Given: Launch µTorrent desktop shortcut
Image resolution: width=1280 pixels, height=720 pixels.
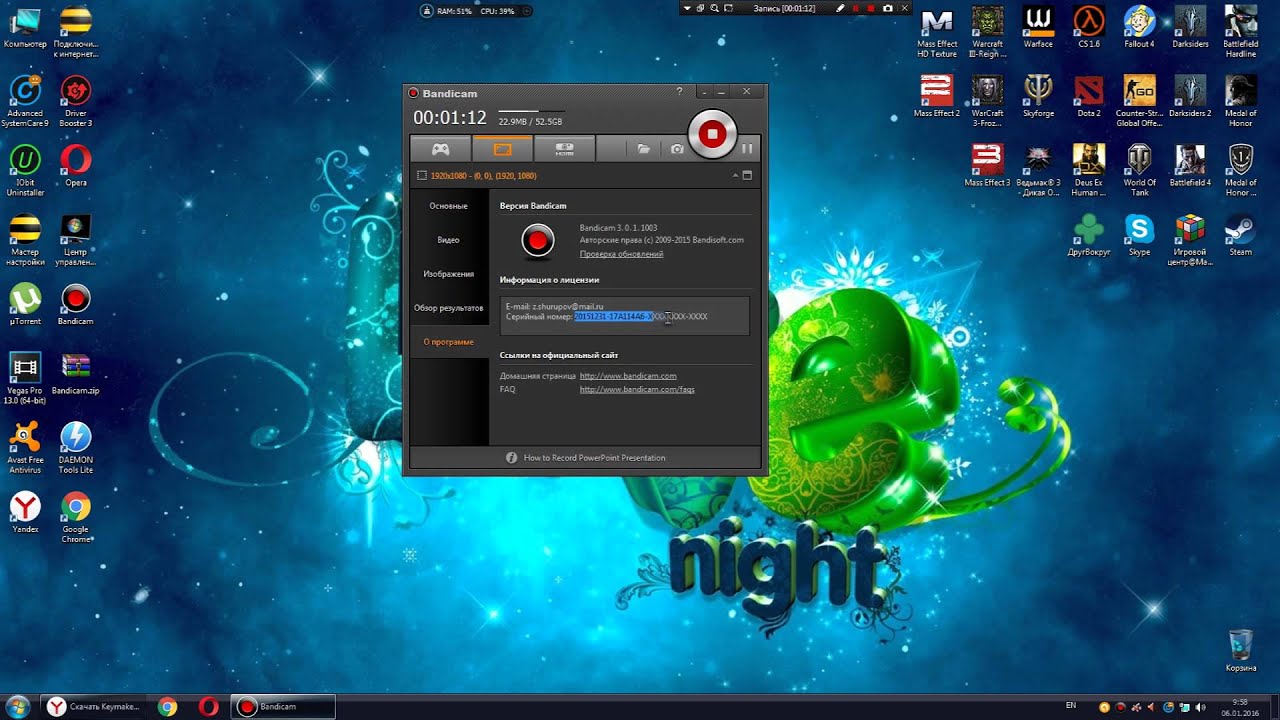Looking at the screenshot, I should pos(25,305).
